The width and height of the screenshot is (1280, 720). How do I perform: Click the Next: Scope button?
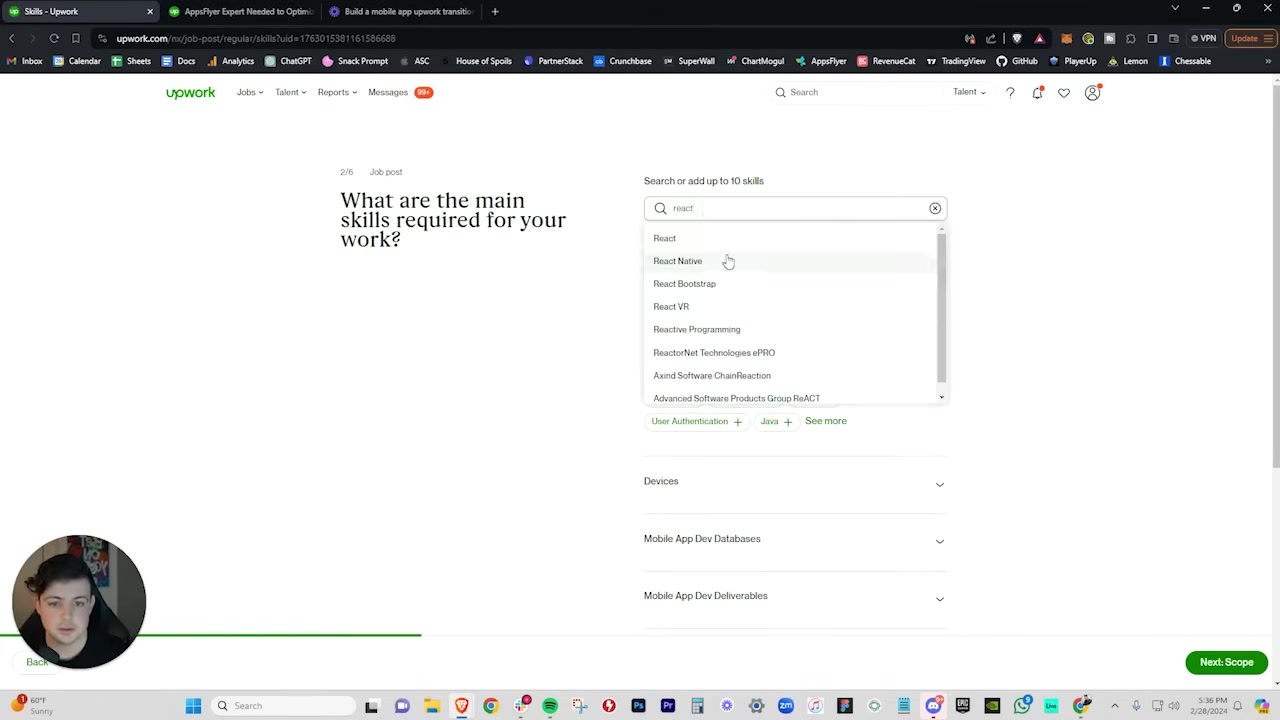[x=1226, y=662]
